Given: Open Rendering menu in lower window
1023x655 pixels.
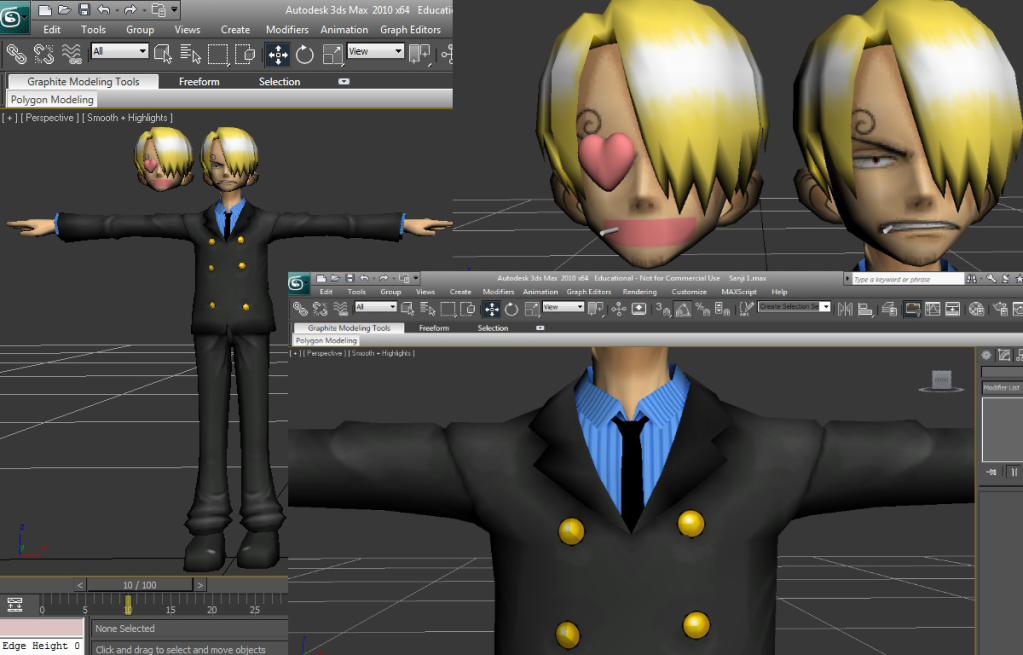Looking at the screenshot, I should pyautogui.click(x=639, y=292).
